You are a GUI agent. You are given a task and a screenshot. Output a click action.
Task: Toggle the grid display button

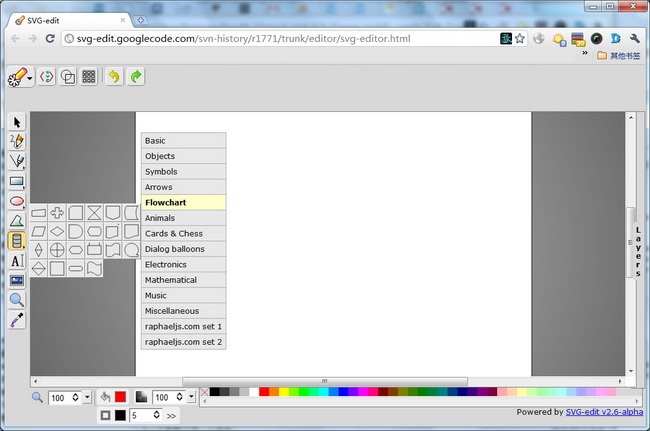[x=89, y=76]
